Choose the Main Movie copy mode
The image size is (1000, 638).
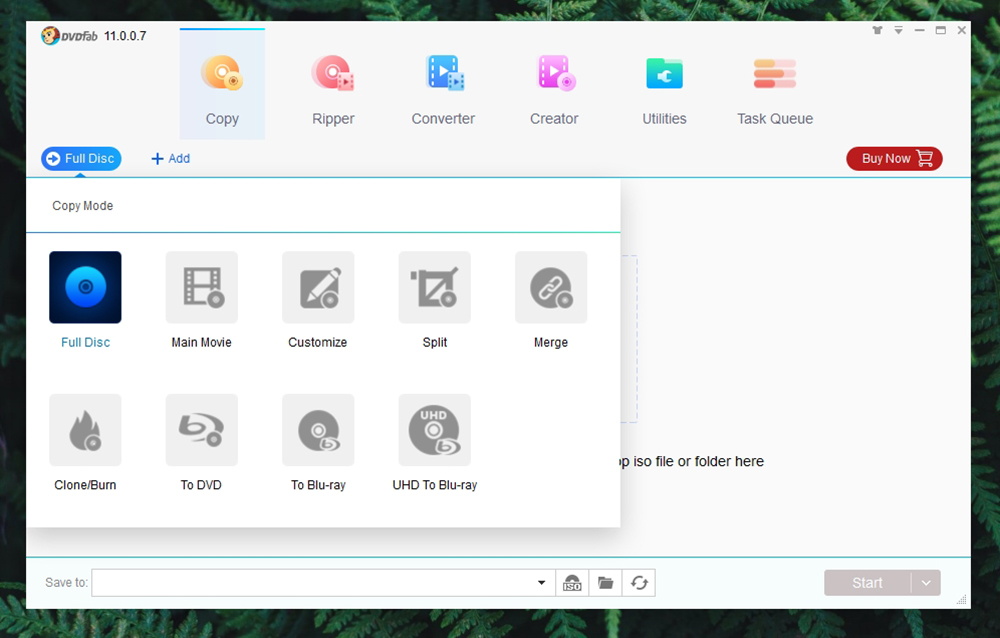[x=202, y=287]
